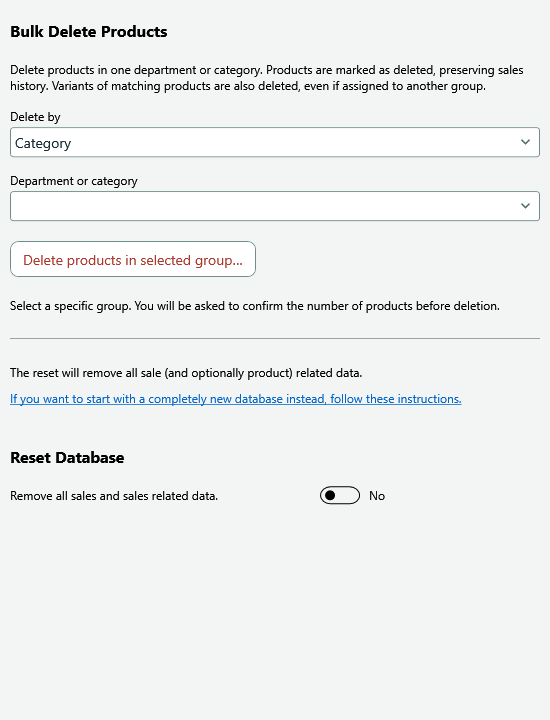
Task: Open the new database instructions link
Action: coord(236,399)
